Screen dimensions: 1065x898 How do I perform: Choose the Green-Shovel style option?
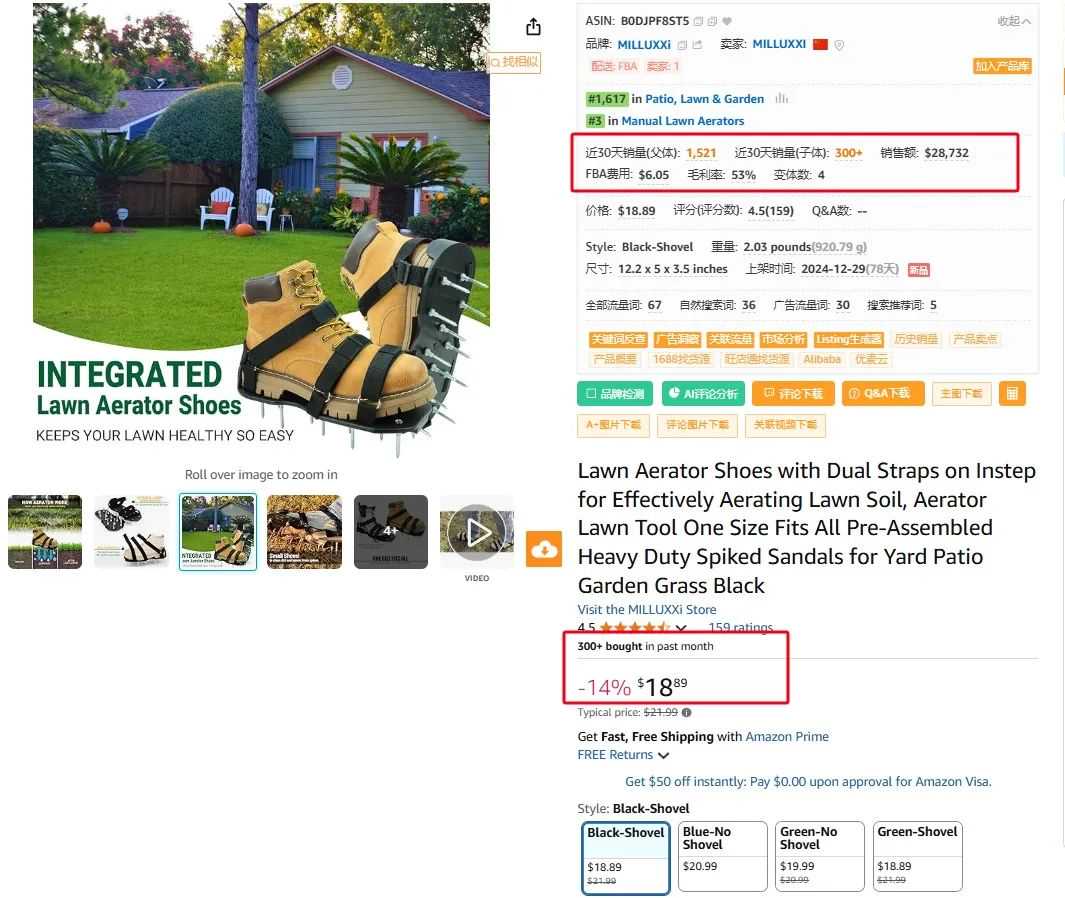click(x=918, y=856)
